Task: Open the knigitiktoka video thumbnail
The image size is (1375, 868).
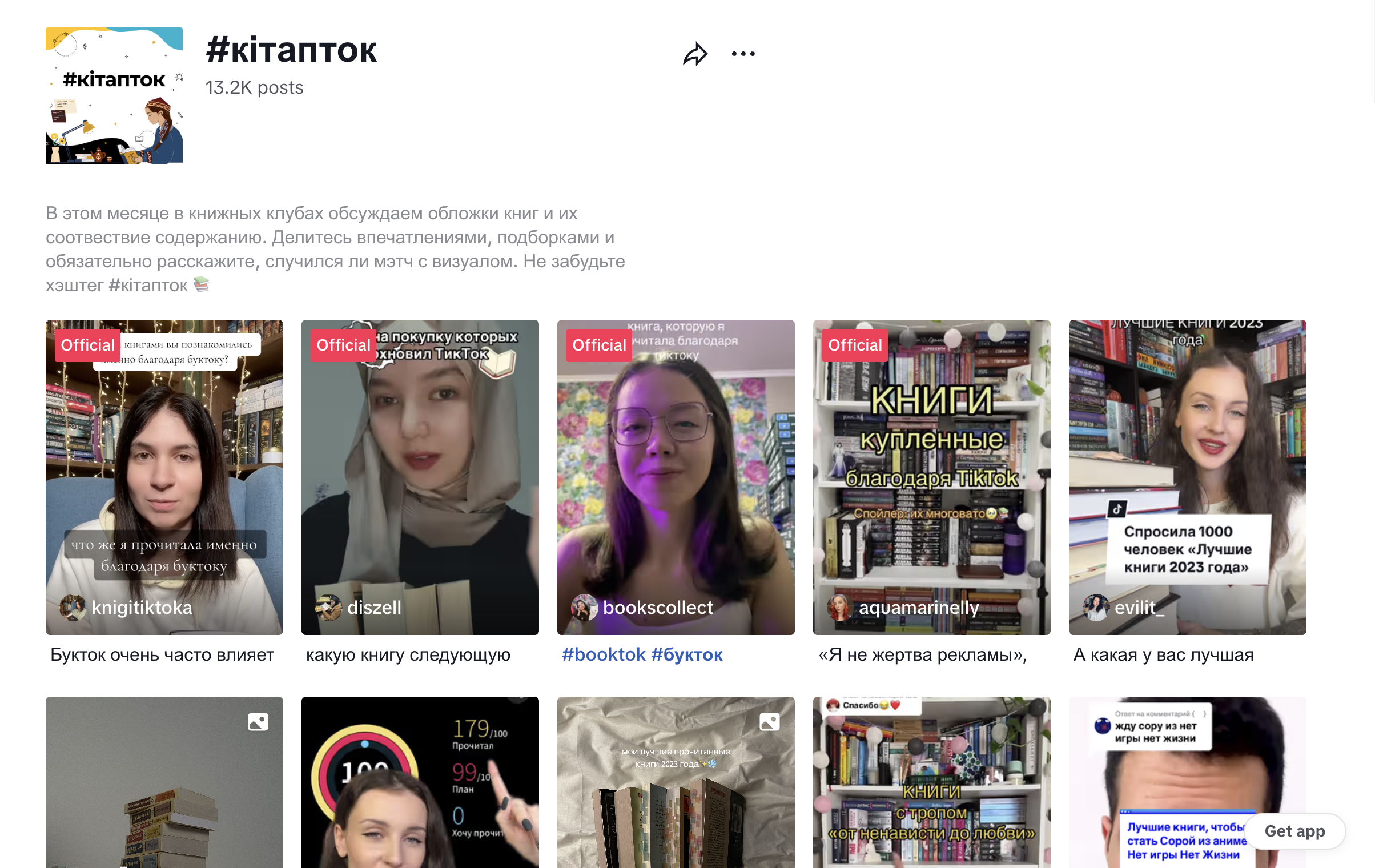Action: (x=164, y=477)
